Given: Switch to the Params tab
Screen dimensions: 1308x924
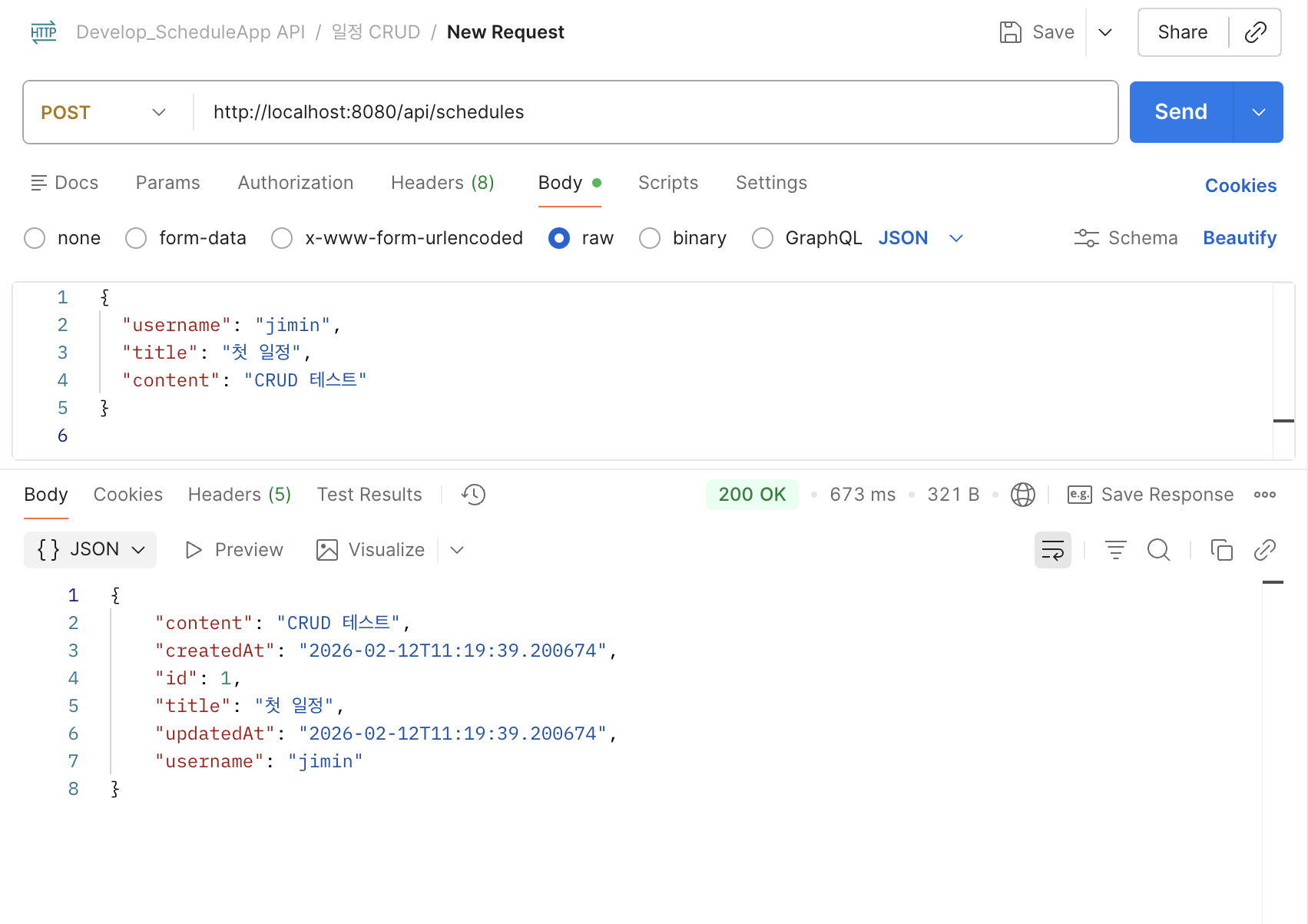Looking at the screenshot, I should coord(168,183).
